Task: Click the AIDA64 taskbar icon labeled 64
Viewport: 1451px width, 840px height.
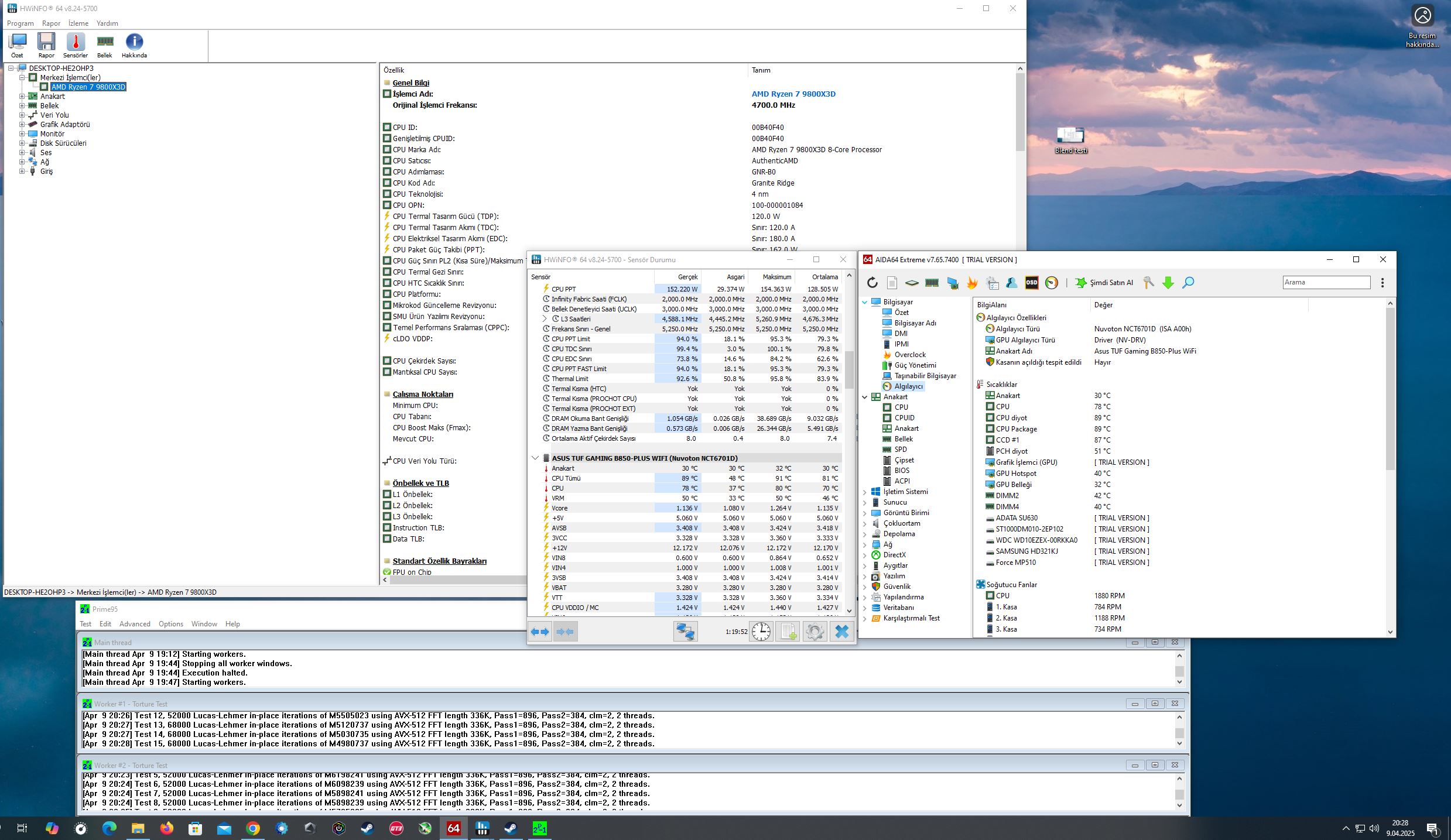Action: [454, 828]
